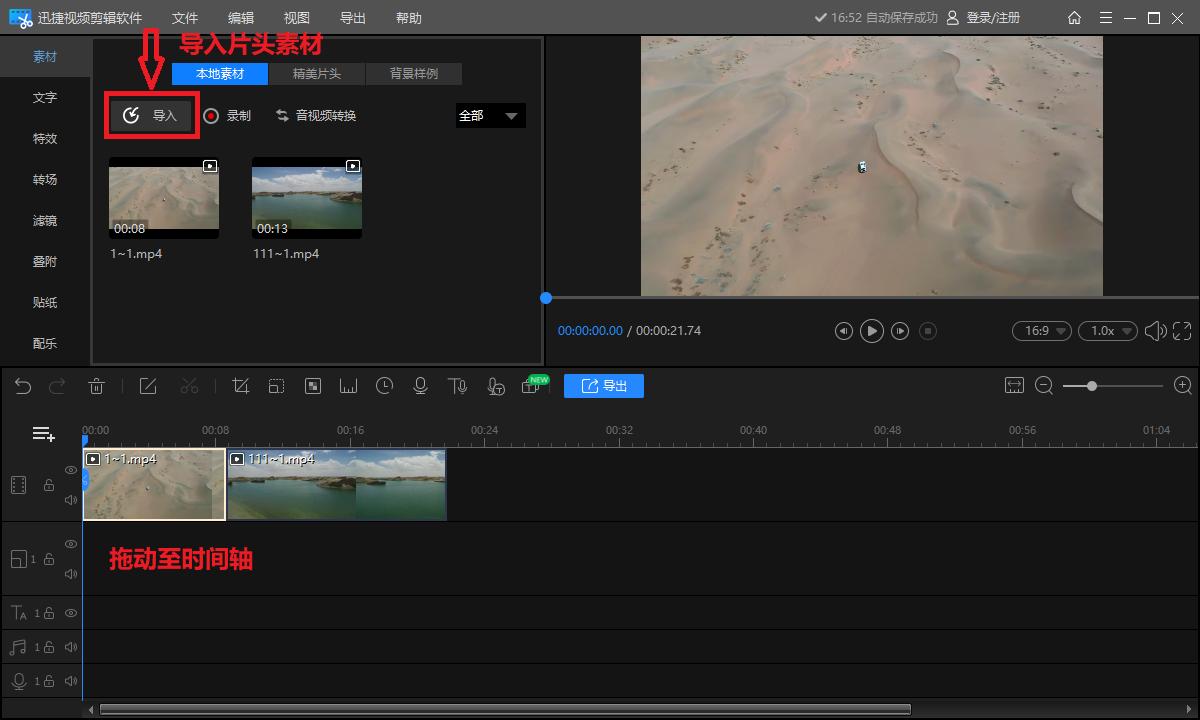The width and height of the screenshot is (1200, 720).
Task: Hide the main video track with eye icon
Action: [71, 470]
